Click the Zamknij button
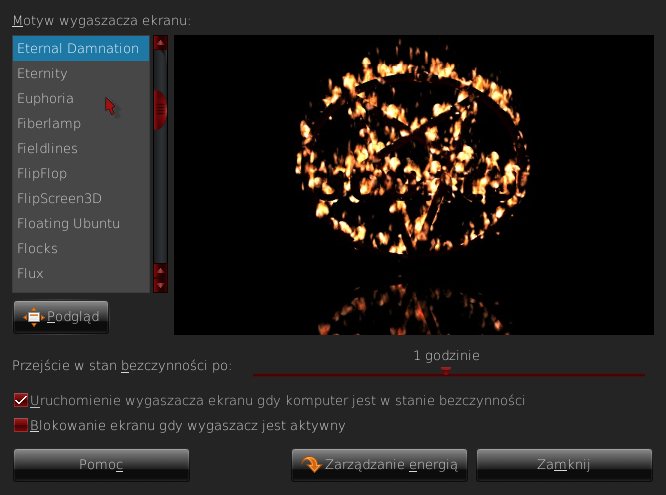 564,465
